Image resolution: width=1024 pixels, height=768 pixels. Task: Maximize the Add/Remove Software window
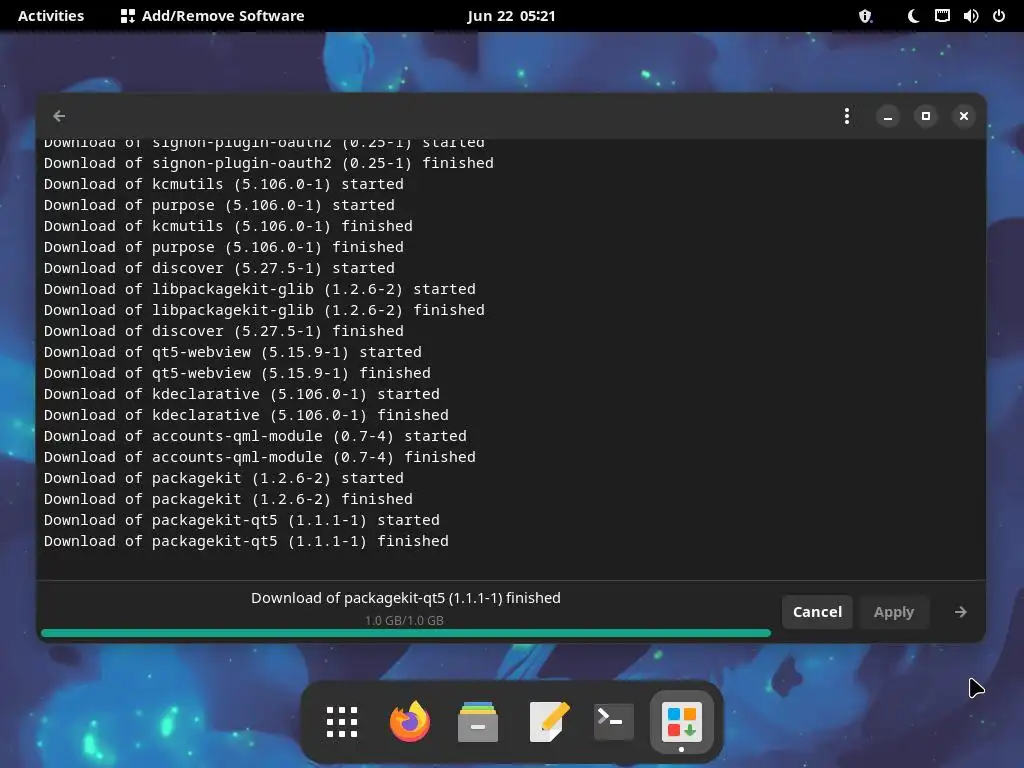pos(925,116)
